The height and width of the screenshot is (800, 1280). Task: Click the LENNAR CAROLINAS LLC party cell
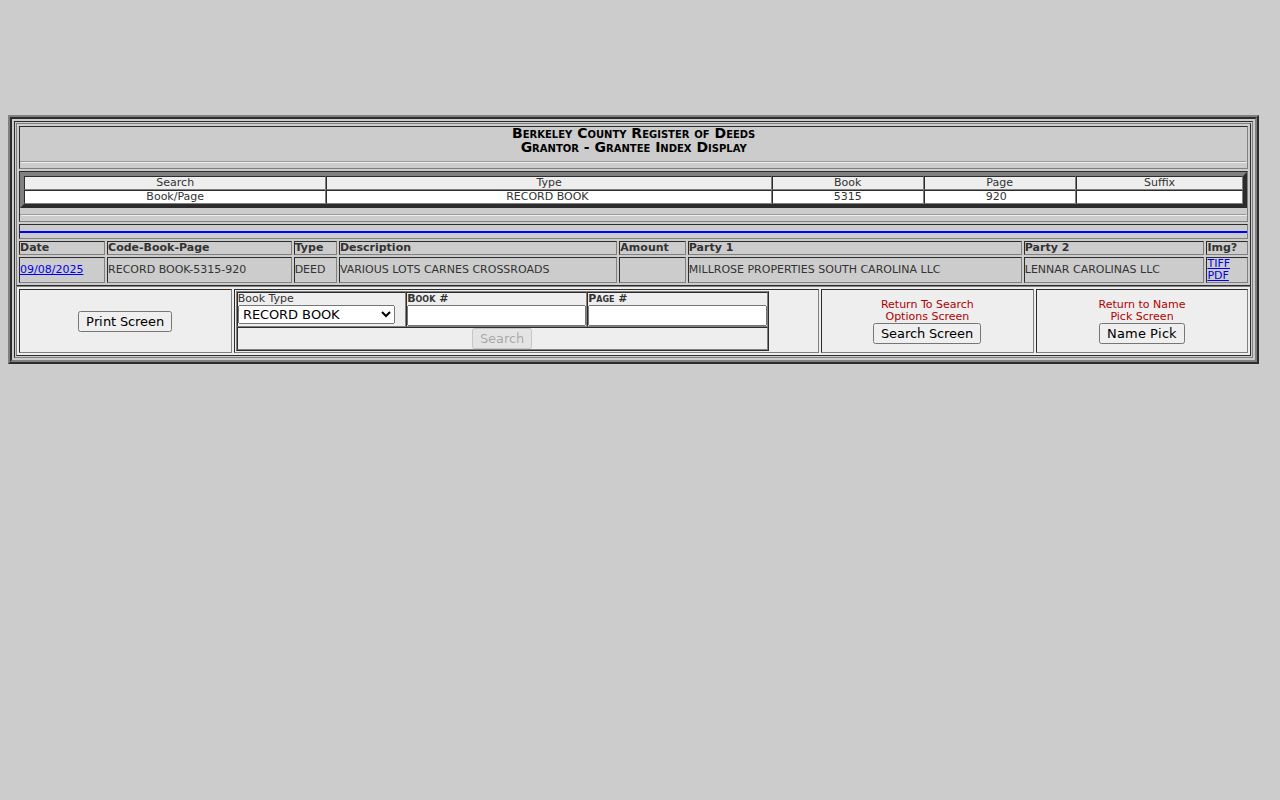[1113, 270]
